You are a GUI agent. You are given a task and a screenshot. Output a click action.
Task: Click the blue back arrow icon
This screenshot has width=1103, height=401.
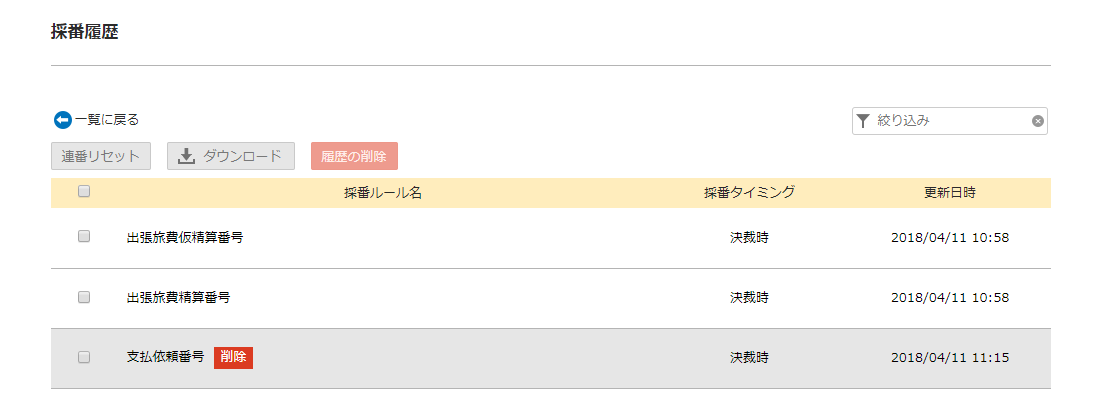click(x=63, y=120)
